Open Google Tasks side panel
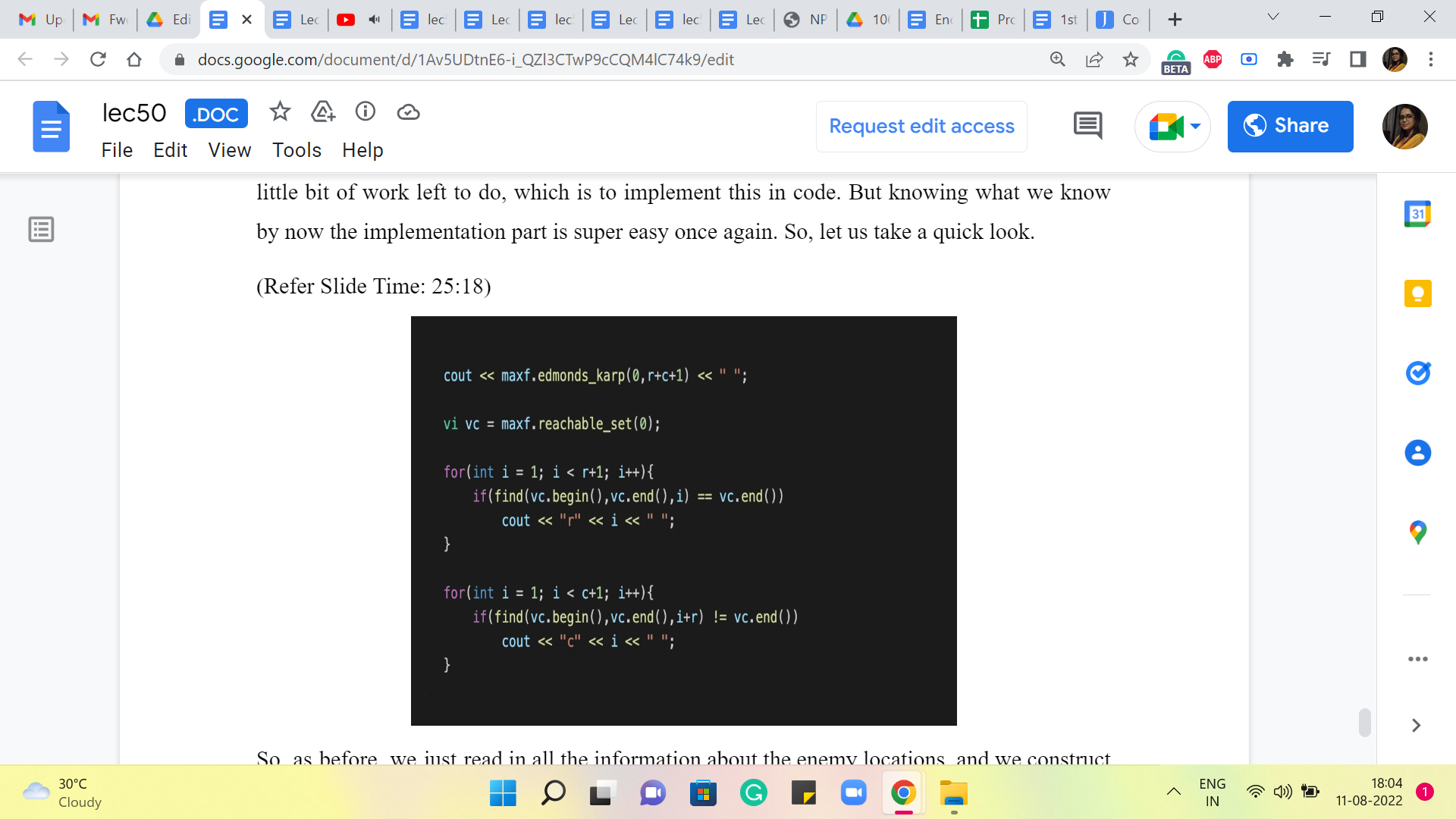1456x819 pixels. click(x=1417, y=373)
